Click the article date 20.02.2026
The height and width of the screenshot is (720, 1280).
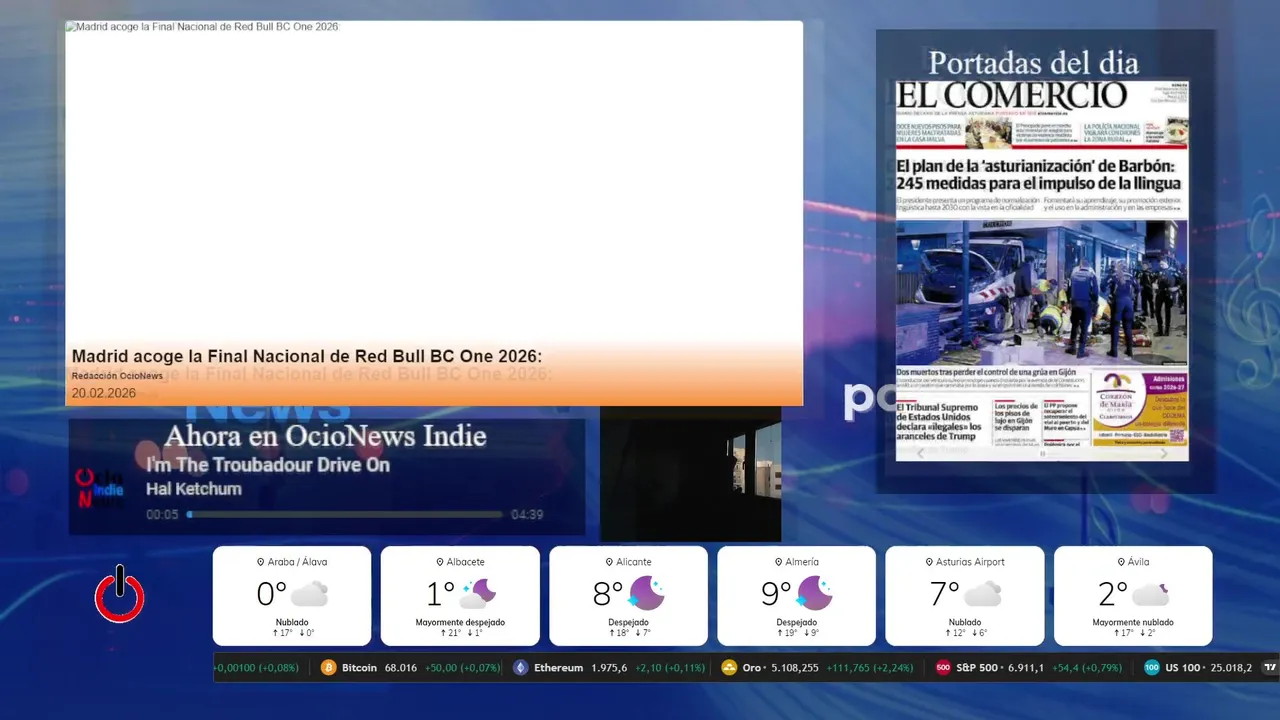(x=104, y=393)
